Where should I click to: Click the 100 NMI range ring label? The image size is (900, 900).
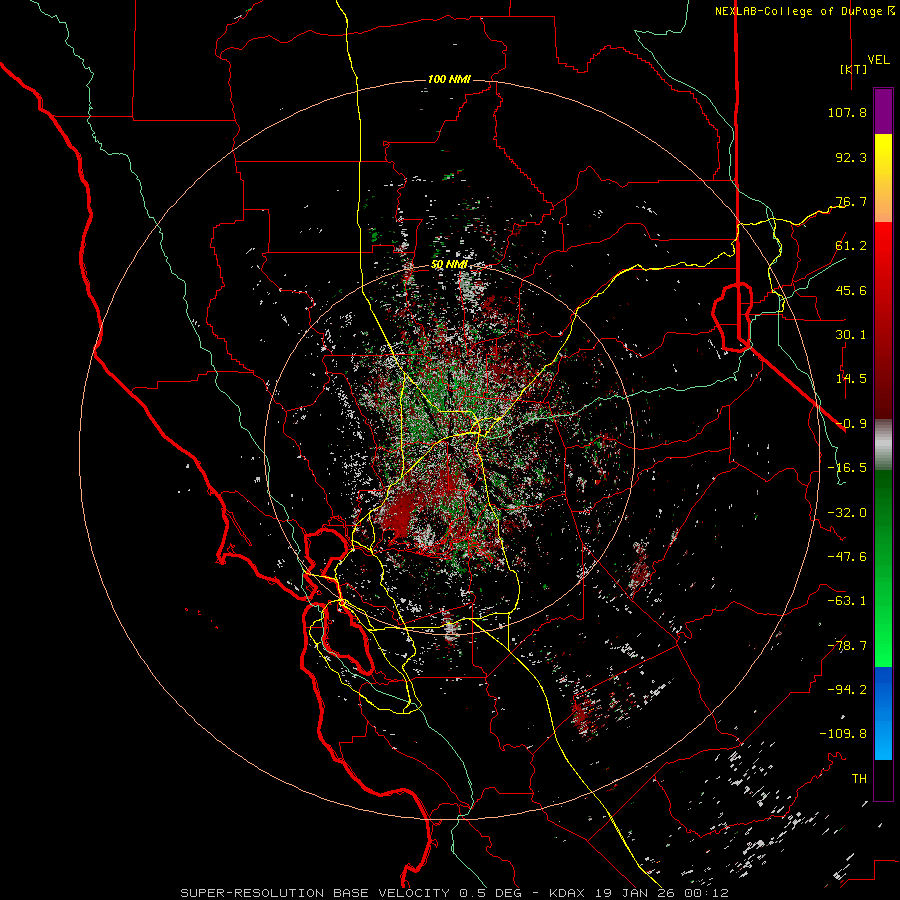coord(449,79)
